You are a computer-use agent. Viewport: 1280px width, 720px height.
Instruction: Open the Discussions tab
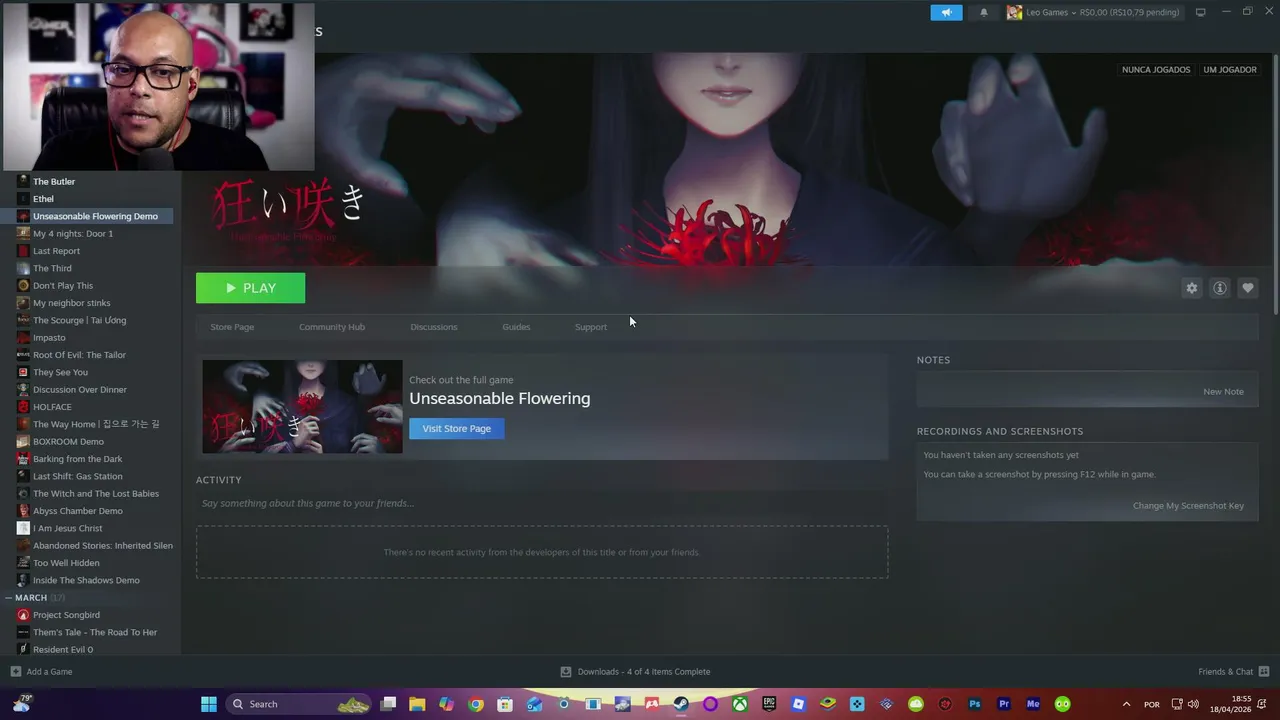[x=434, y=327]
